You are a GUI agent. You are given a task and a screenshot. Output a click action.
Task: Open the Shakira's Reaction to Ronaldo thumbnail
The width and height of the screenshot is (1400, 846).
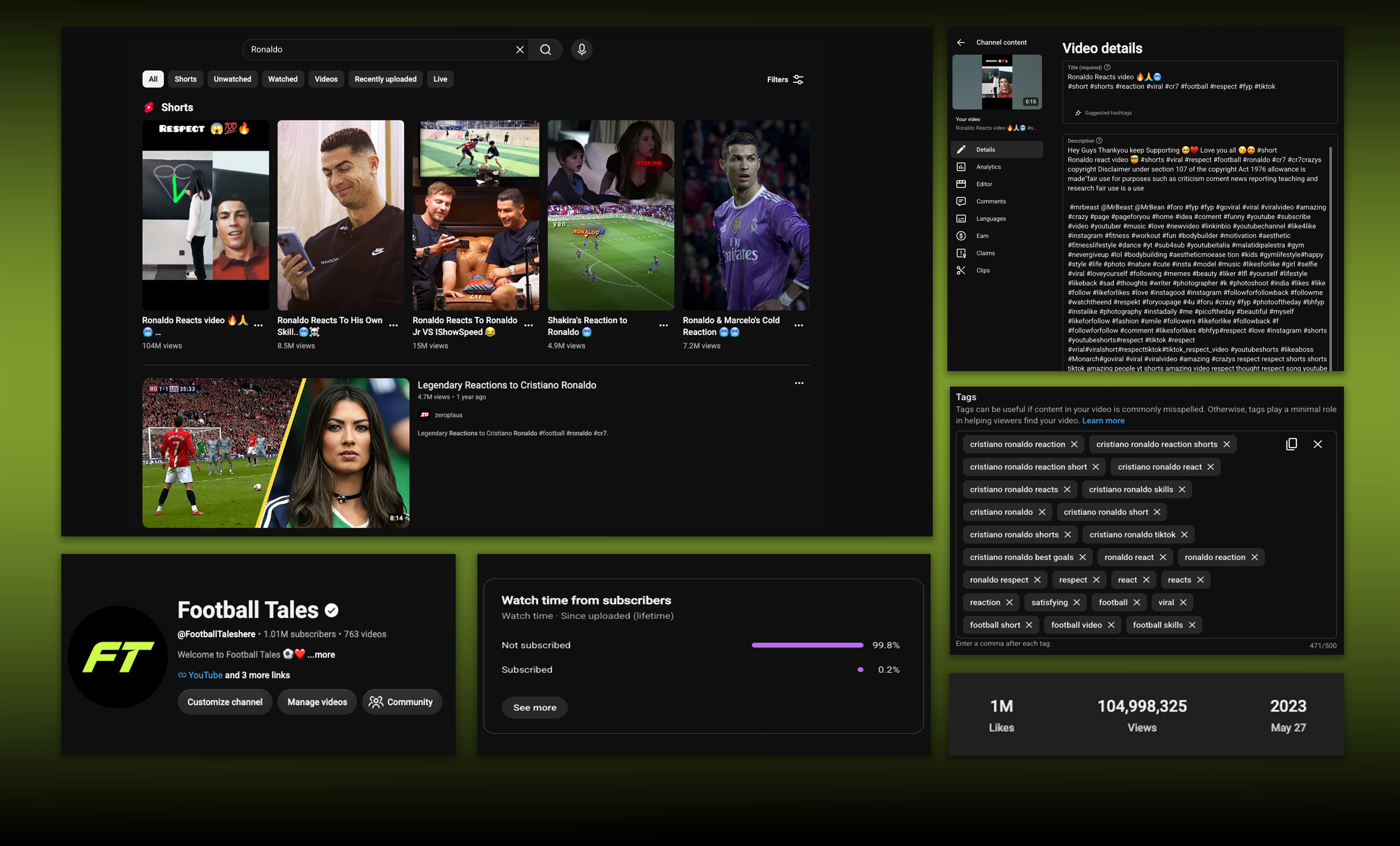point(611,215)
